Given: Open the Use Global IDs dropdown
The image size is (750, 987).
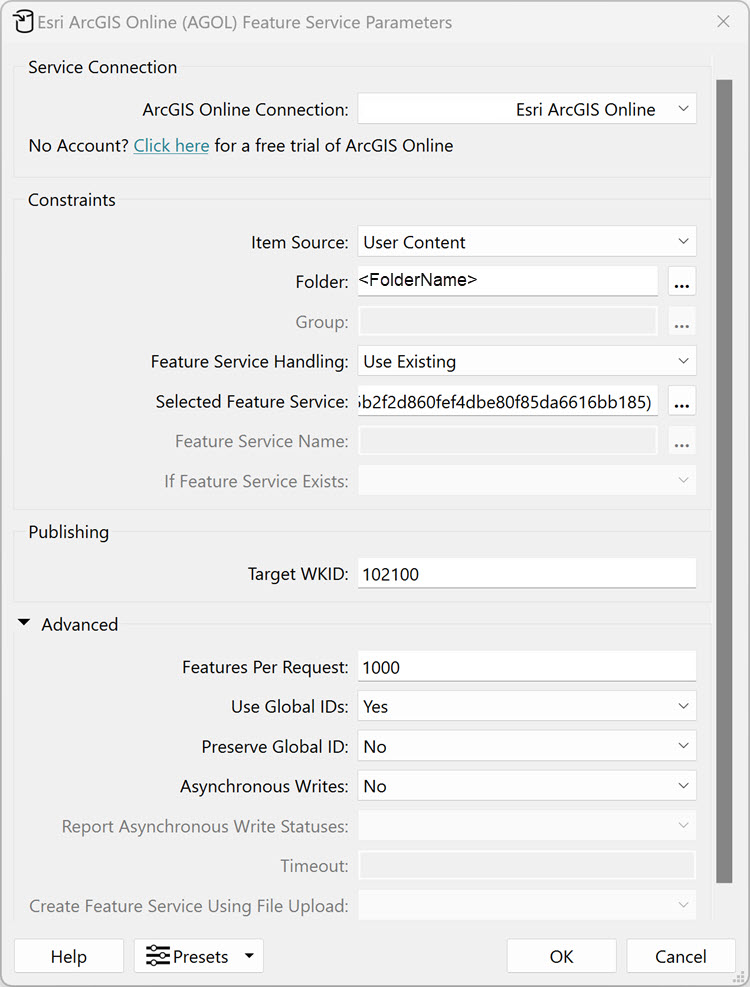Looking at the screenshot, I should click(x=527, y=706).
